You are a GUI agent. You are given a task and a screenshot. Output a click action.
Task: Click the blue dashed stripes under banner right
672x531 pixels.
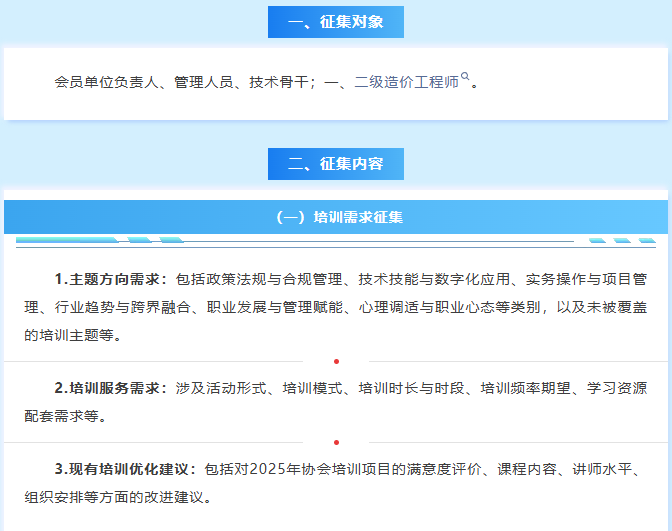(621, 240)
